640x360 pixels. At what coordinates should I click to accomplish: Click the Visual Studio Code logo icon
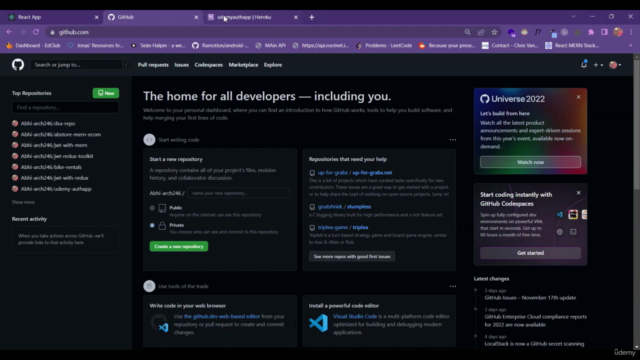(318, 323)
